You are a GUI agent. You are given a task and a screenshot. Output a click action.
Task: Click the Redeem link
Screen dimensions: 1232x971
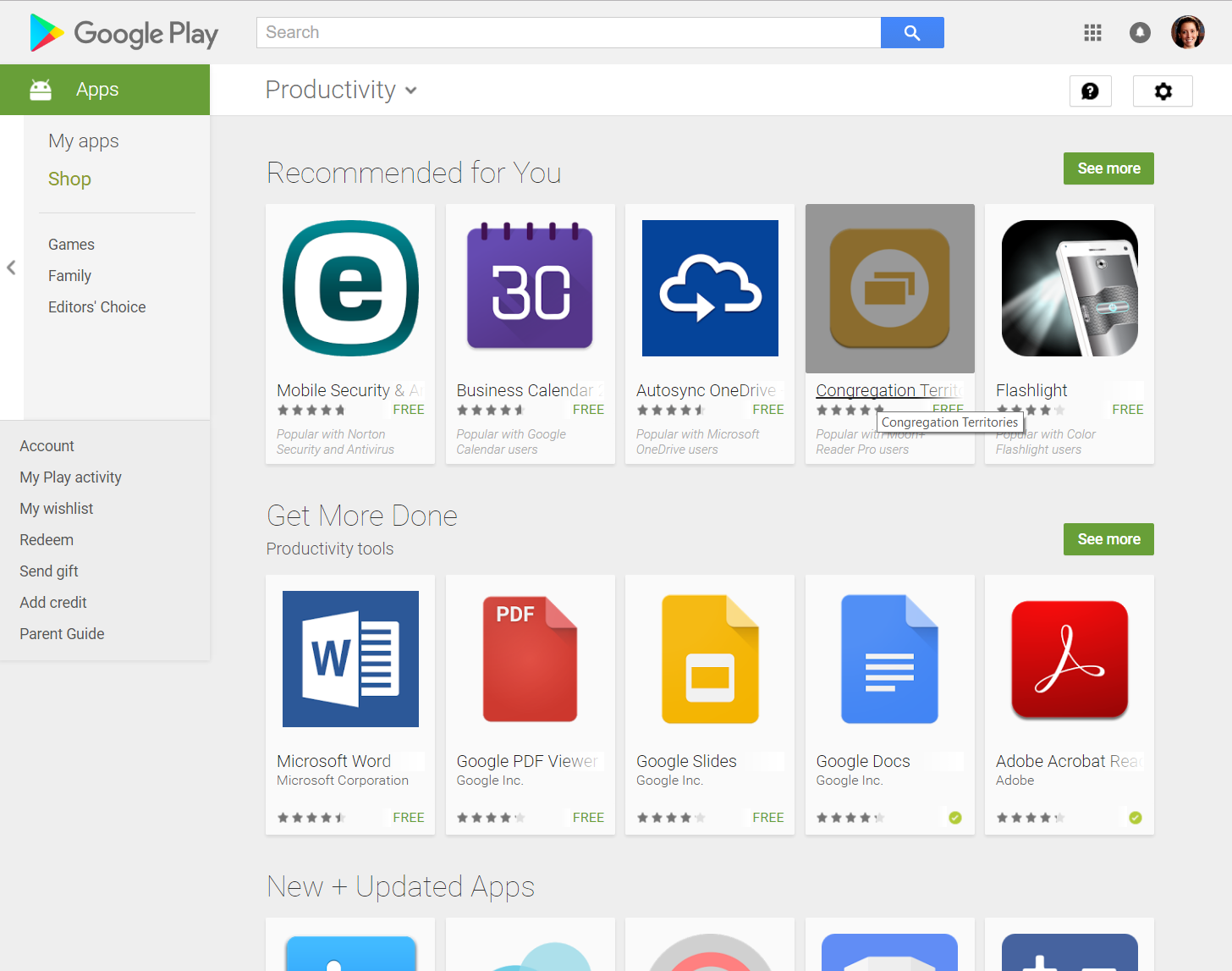tap(47, 540)
